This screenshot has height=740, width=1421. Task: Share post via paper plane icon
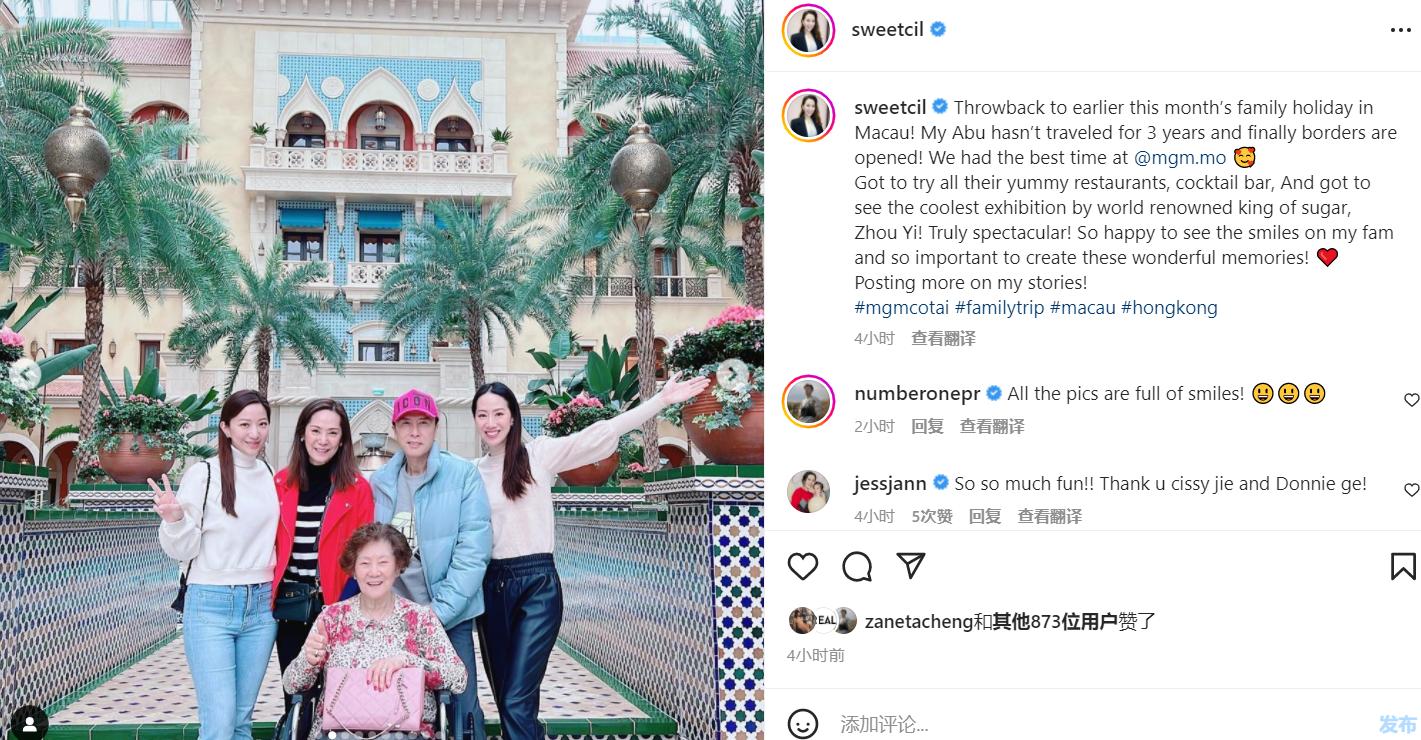(x=910, y=566)
